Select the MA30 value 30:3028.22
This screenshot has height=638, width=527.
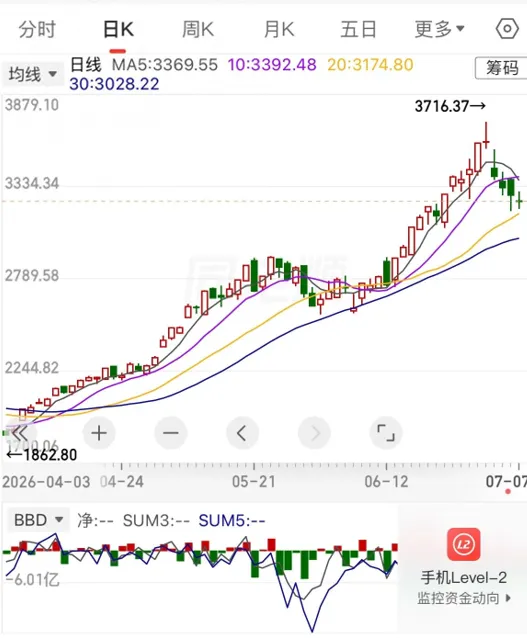(114, 84)
